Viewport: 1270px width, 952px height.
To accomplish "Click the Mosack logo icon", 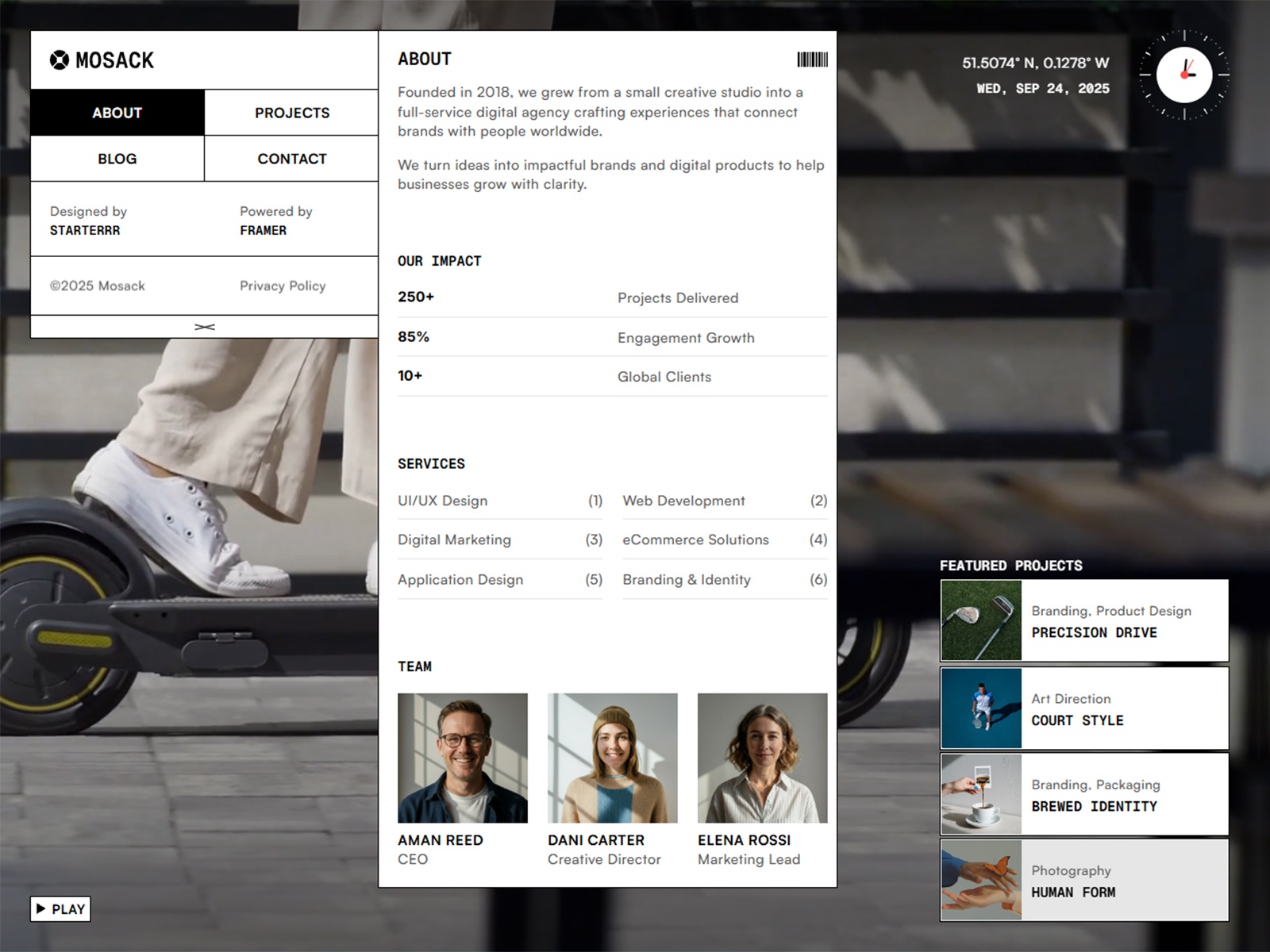I will click(60, 60).
